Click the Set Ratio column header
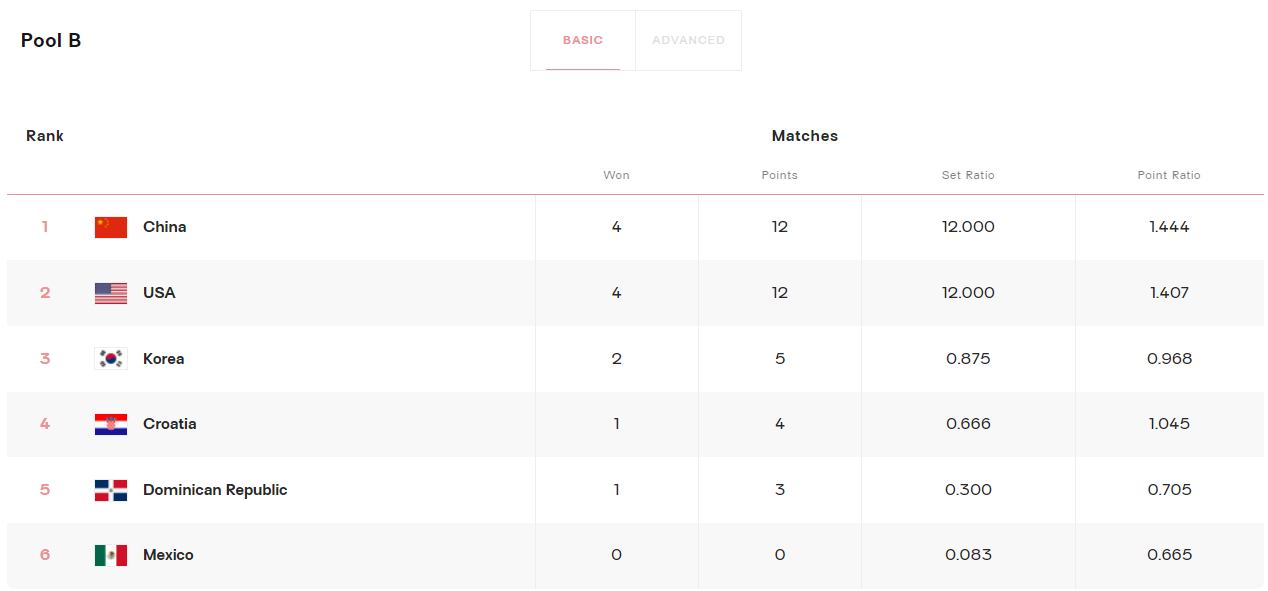 click(968, 175)
